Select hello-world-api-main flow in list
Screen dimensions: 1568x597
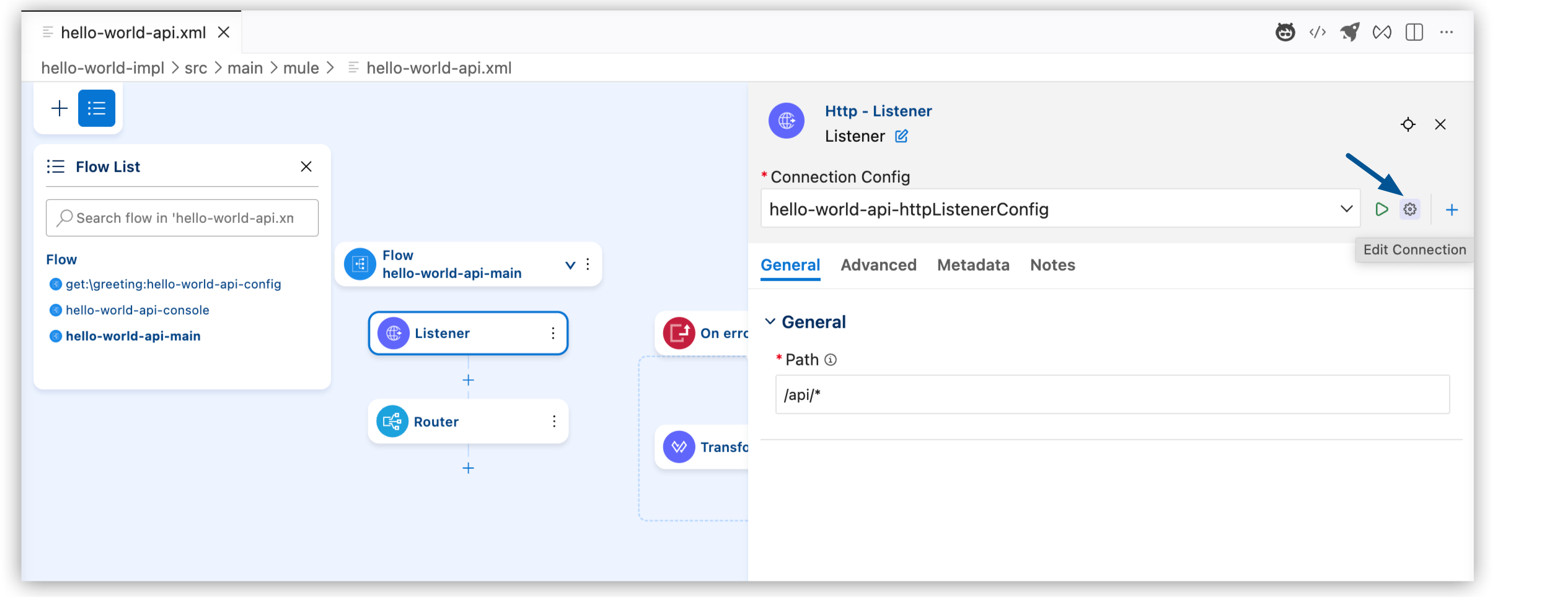coord(133,336)
